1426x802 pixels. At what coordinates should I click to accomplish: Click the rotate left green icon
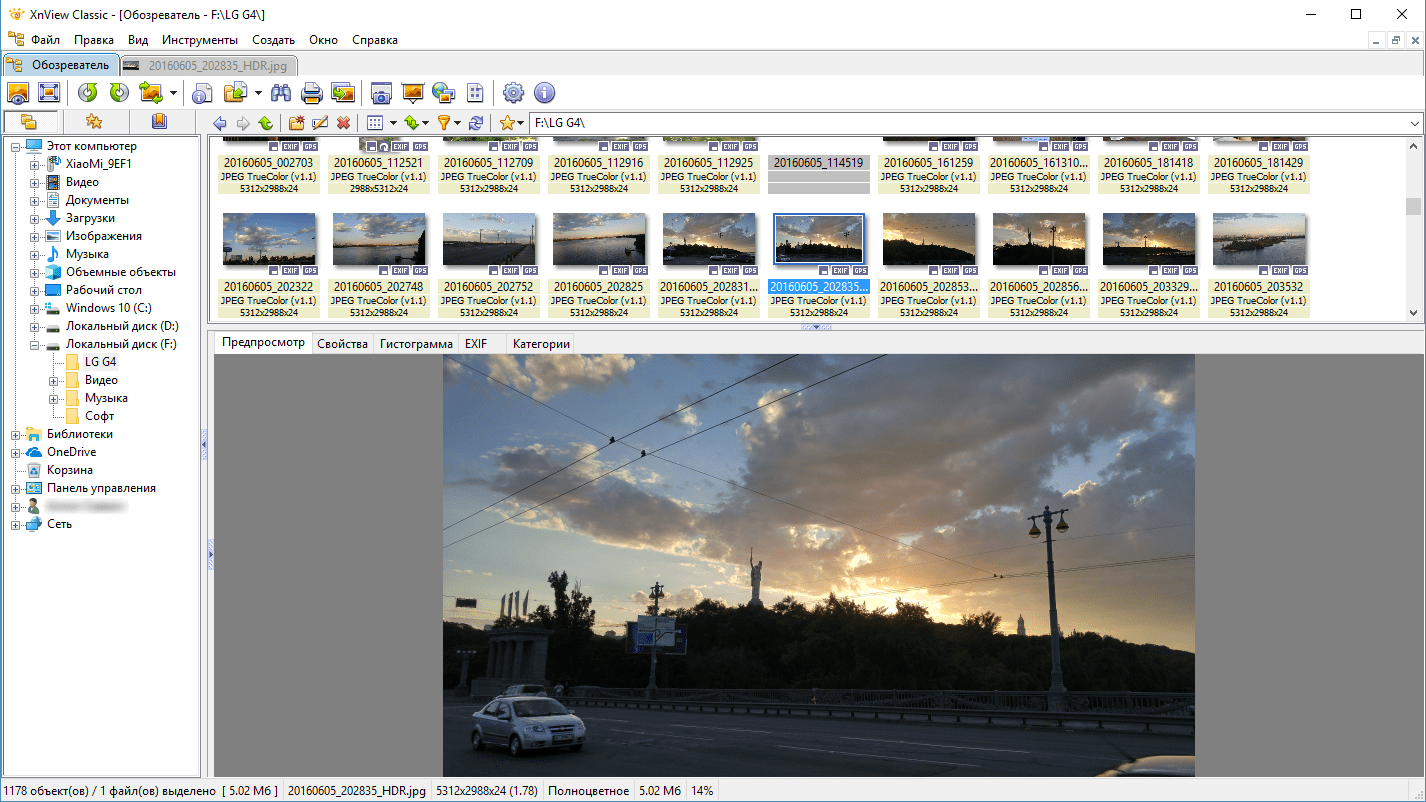pos(88,93)
